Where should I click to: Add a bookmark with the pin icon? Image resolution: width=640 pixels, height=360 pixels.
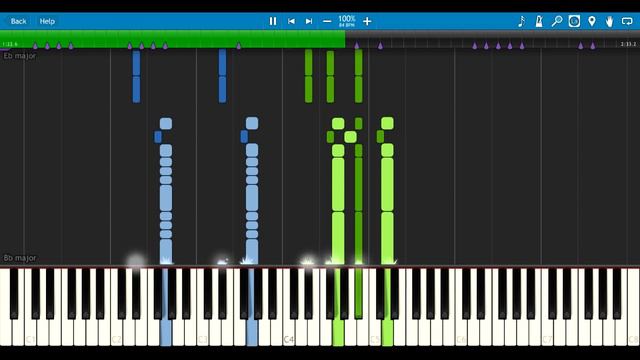[x=592, y=21]
